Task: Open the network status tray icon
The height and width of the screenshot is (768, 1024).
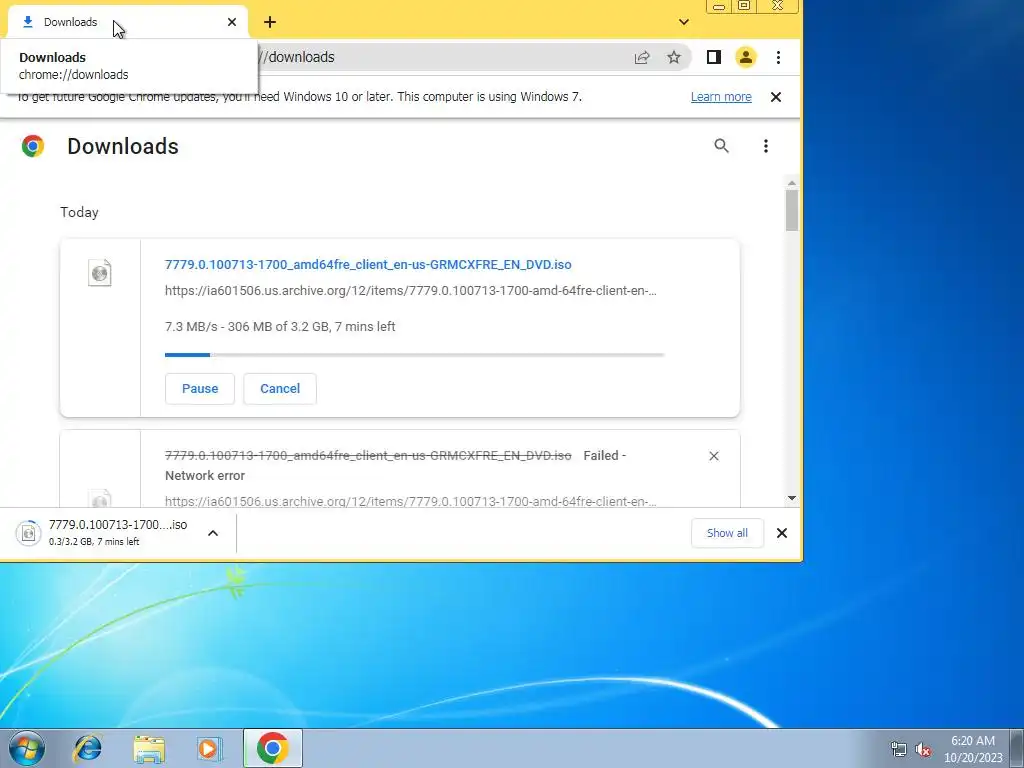Action: pyautogui.click(x=899, y=749)
